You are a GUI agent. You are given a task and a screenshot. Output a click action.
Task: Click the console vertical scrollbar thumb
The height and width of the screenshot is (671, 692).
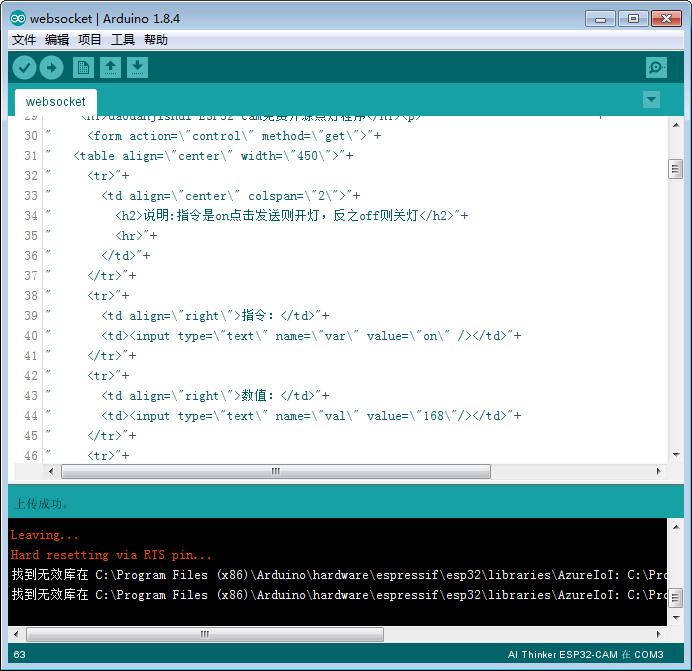(676, 598)
